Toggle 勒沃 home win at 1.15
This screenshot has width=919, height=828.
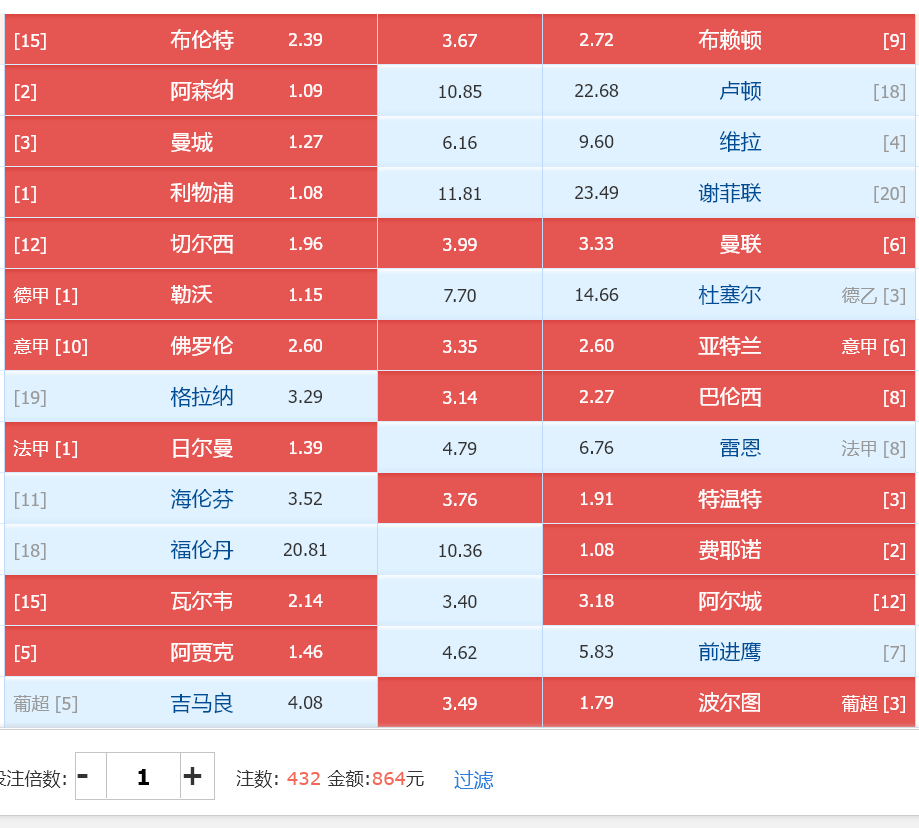pos(190,294)
